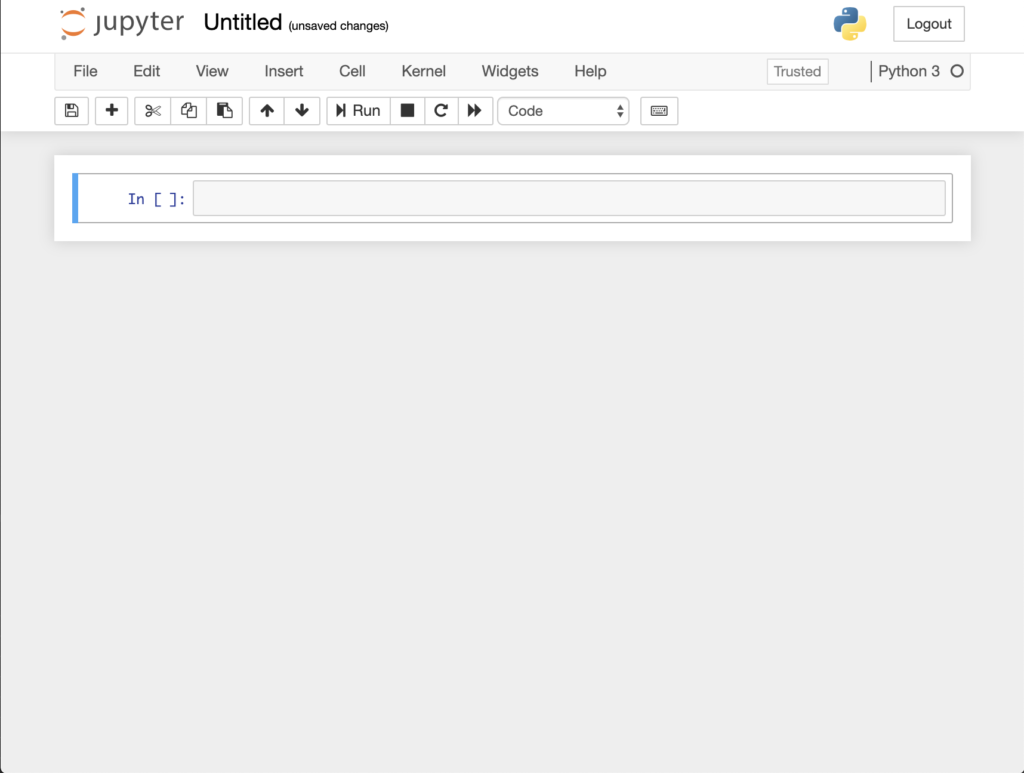Copy selected cells icon
This screenshot has height=773, width=1024.
pyautogui.click(x=189, y=111)
